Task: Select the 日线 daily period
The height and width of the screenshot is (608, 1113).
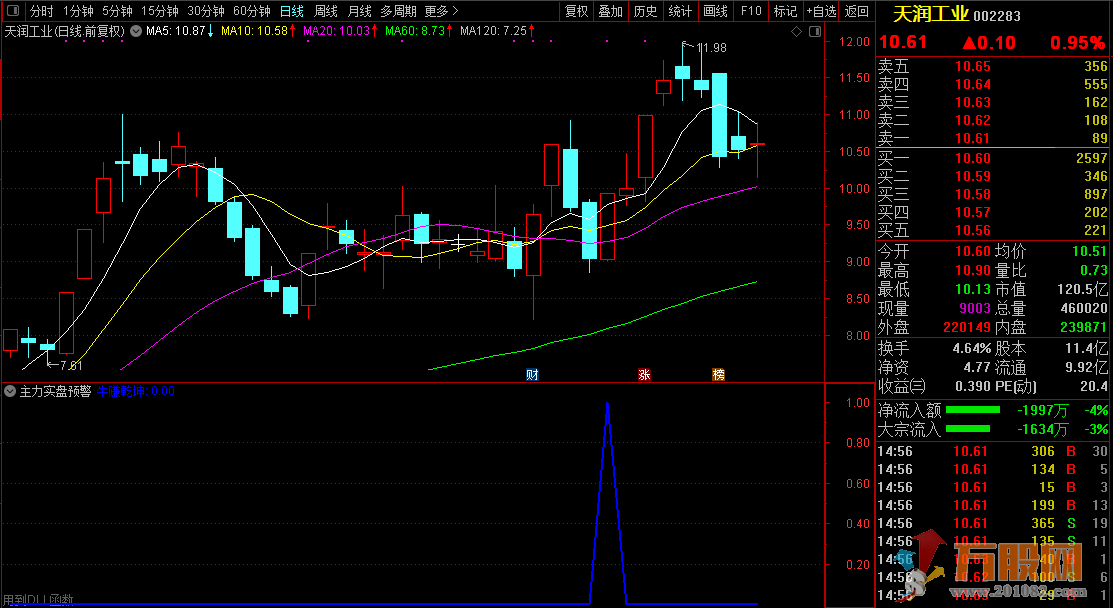Action: pos(292,11)
